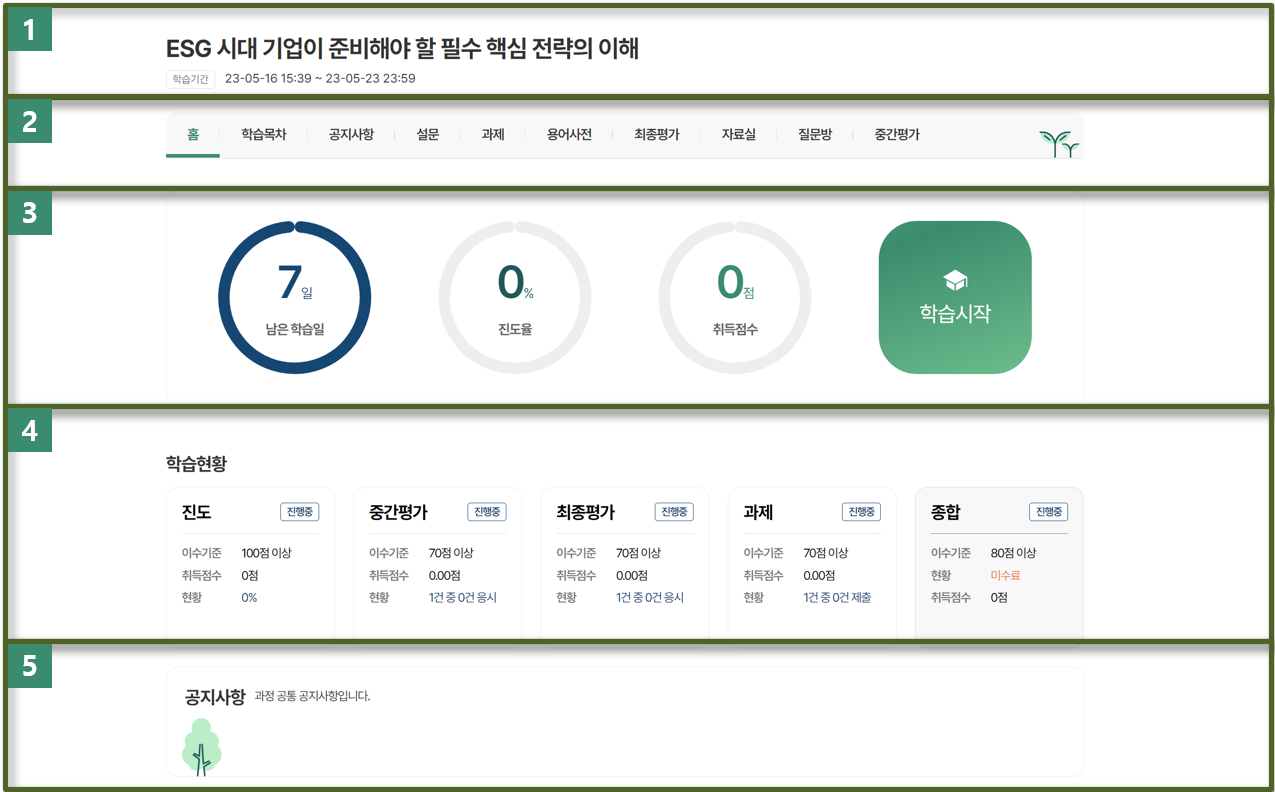Open the 중간평가 card title
Screen dimensions: 1275x792
(x=398, y=512)
